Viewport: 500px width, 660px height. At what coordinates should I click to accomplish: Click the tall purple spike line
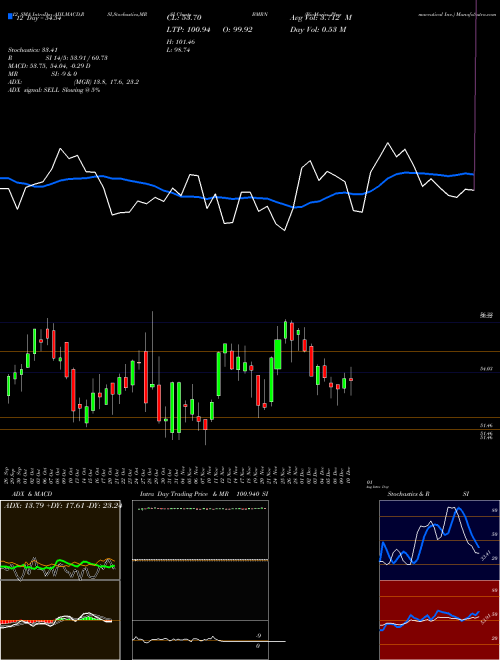475,95
